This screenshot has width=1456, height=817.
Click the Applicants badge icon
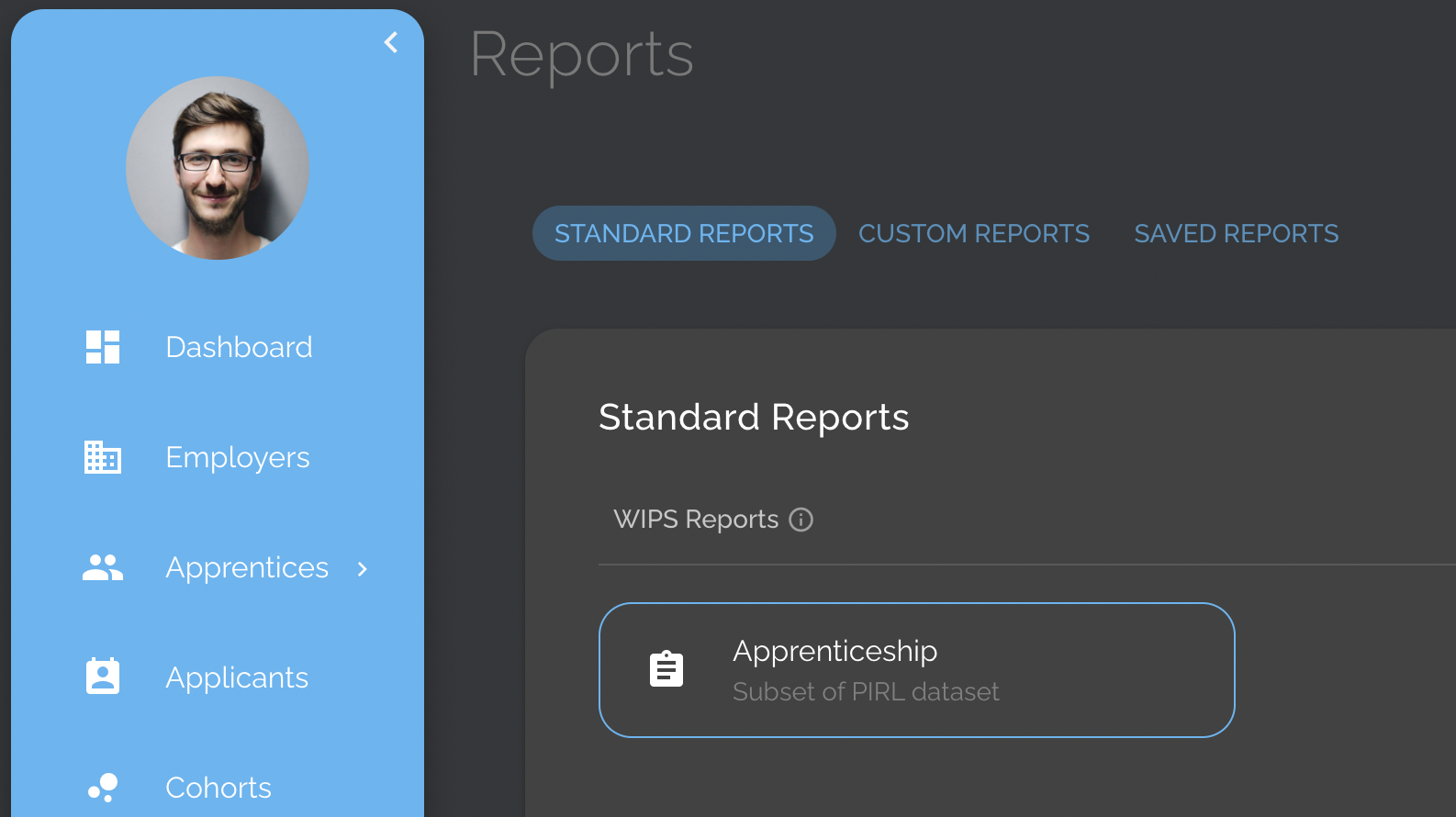(x=103, y=677)
